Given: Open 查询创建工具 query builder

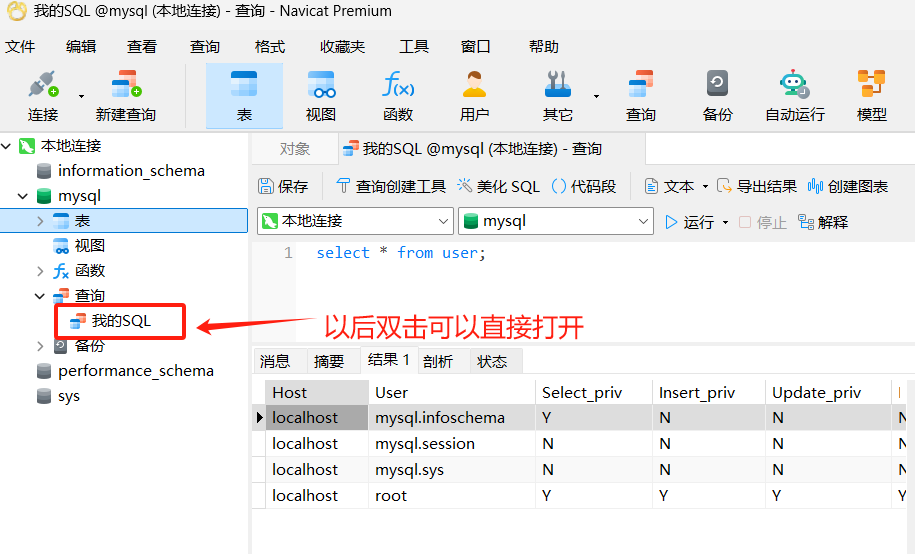Looking at the screenshot, I should pyautogui.click(x=391, y=186).
